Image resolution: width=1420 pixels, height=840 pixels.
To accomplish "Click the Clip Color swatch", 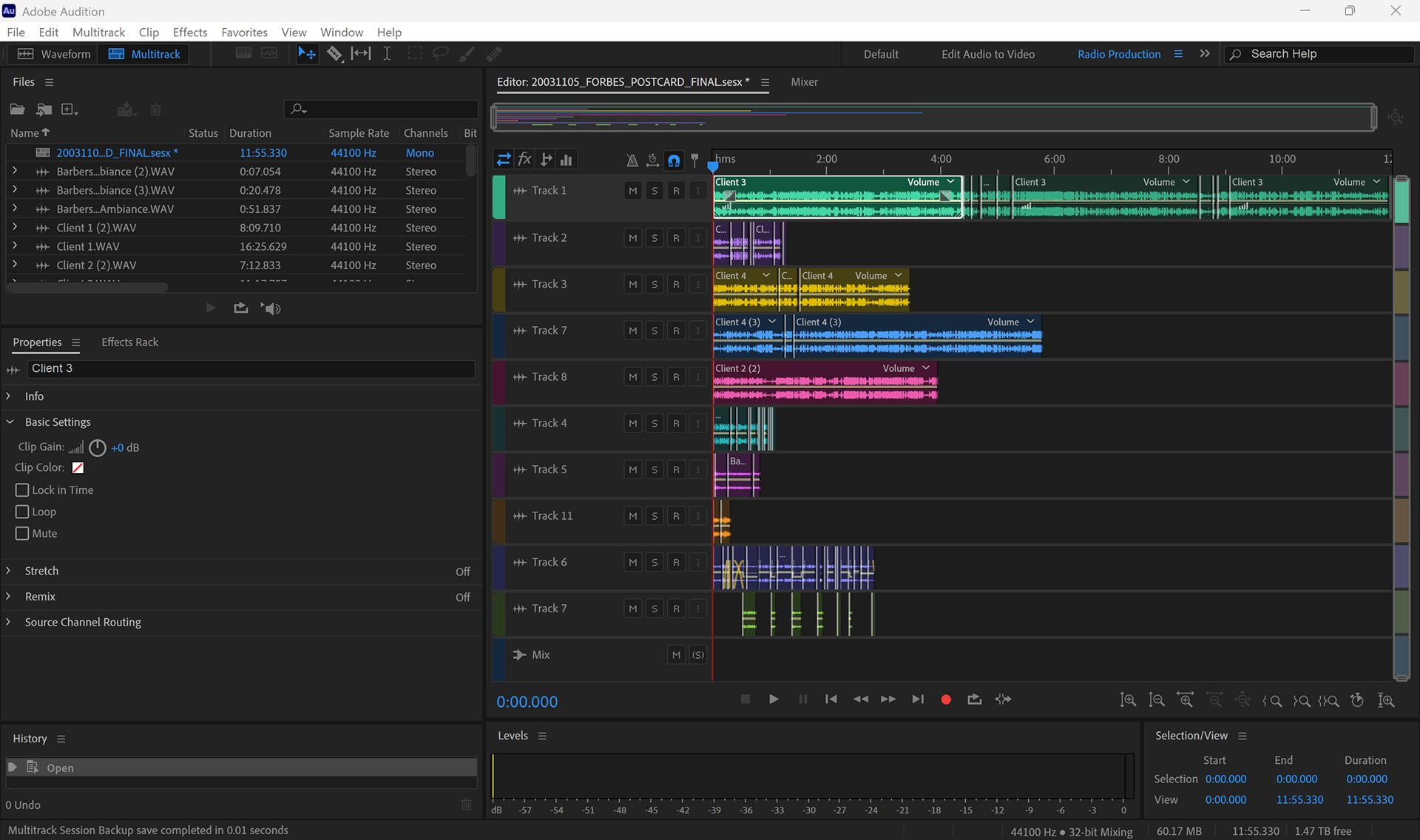I will pos(78,468).
